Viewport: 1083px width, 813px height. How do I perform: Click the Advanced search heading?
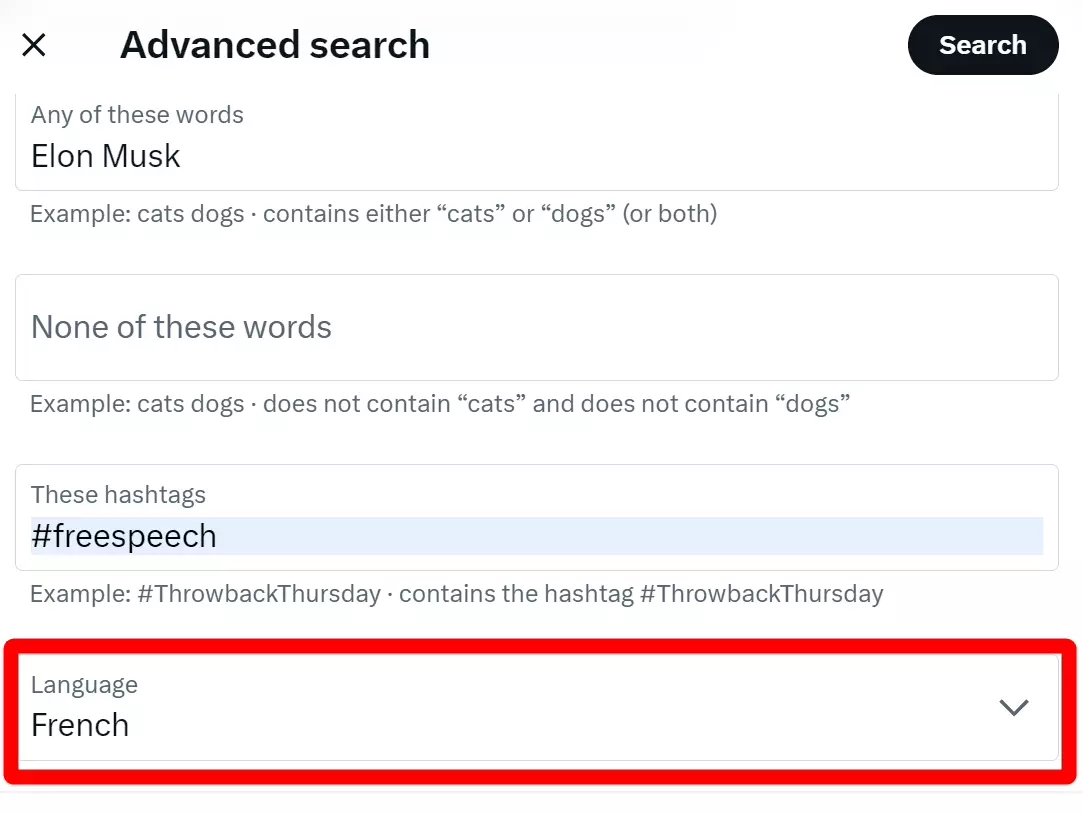click(x=275, y=45)
